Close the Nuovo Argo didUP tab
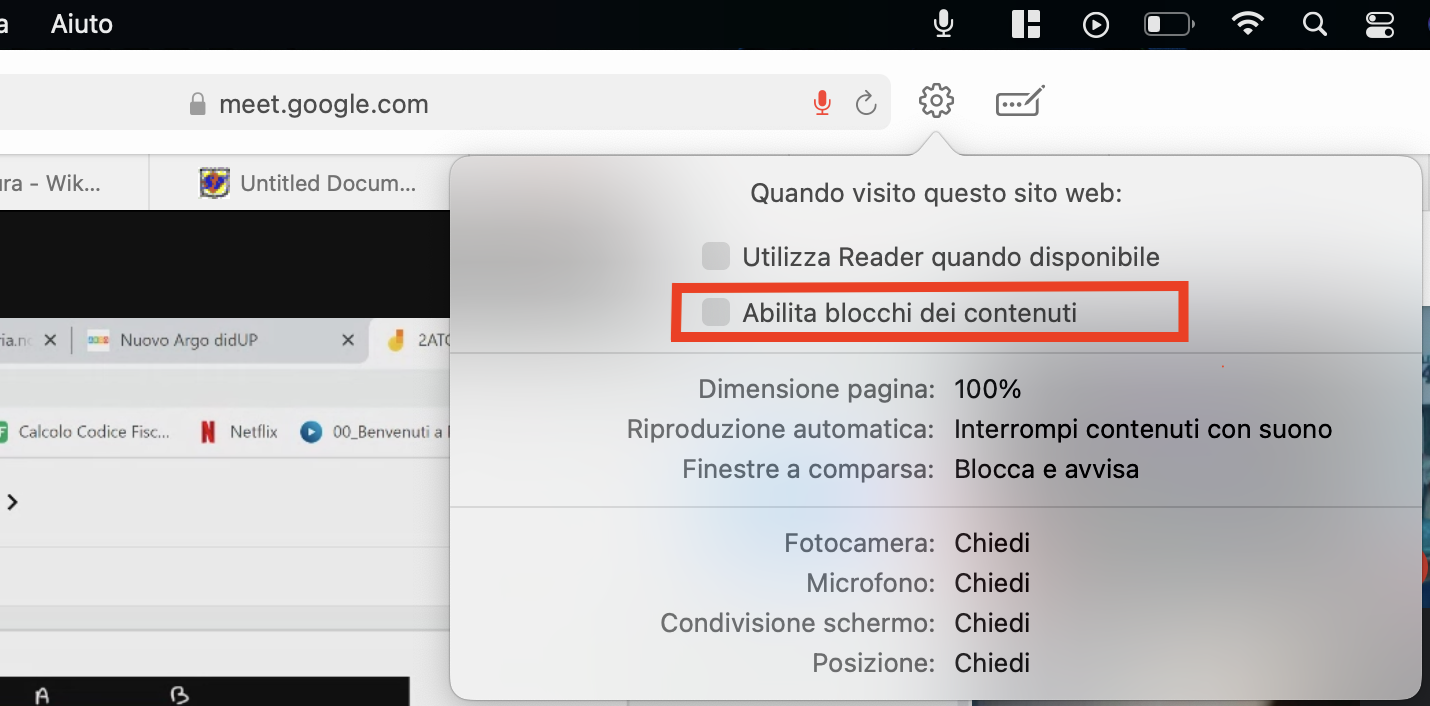This screenshot has width=1430, height=706. point(348,340)
